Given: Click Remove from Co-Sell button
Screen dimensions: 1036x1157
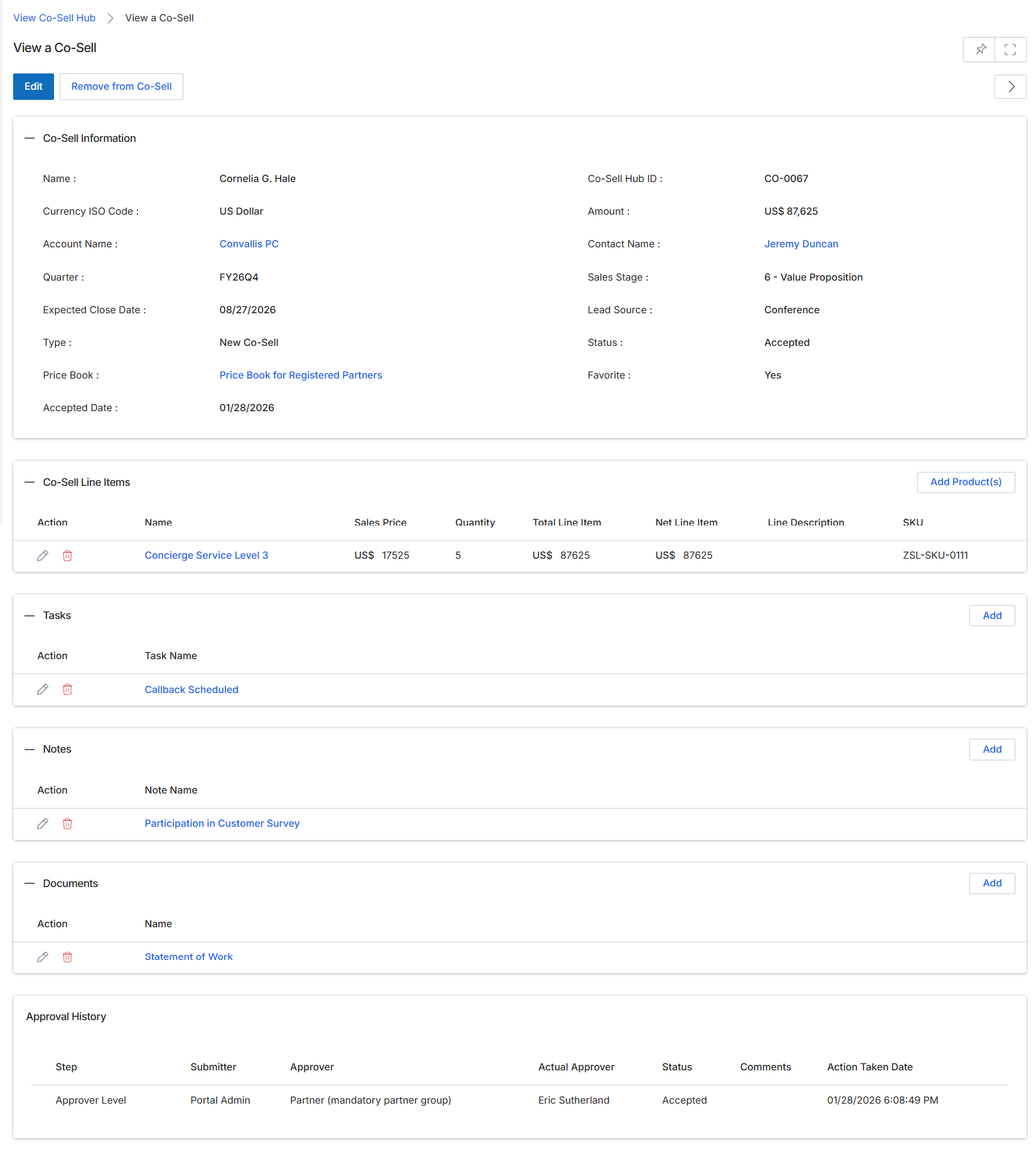Looking at the screenshot, I should click(x=121, y=87).
